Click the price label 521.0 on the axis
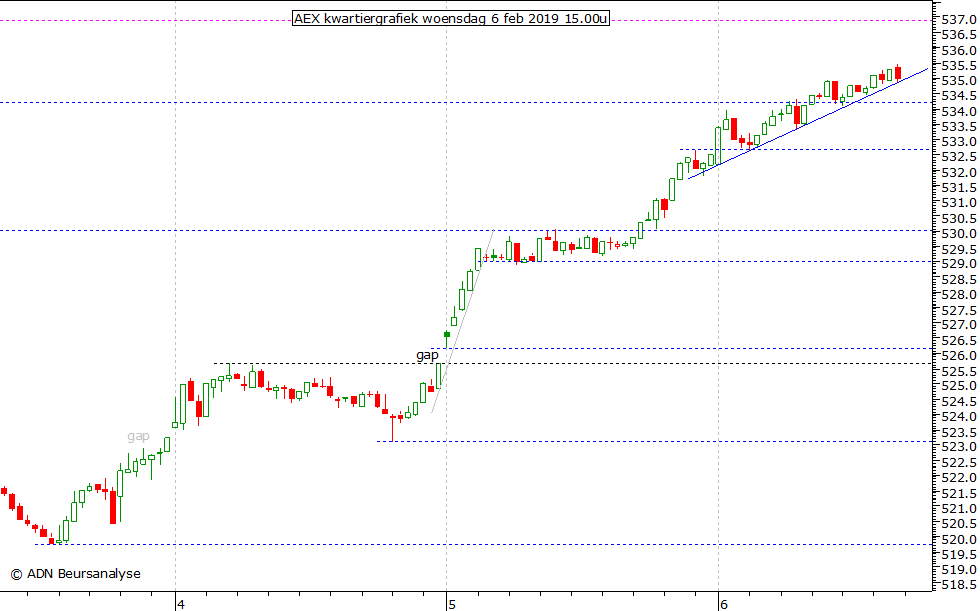 [x=959, y=508]
